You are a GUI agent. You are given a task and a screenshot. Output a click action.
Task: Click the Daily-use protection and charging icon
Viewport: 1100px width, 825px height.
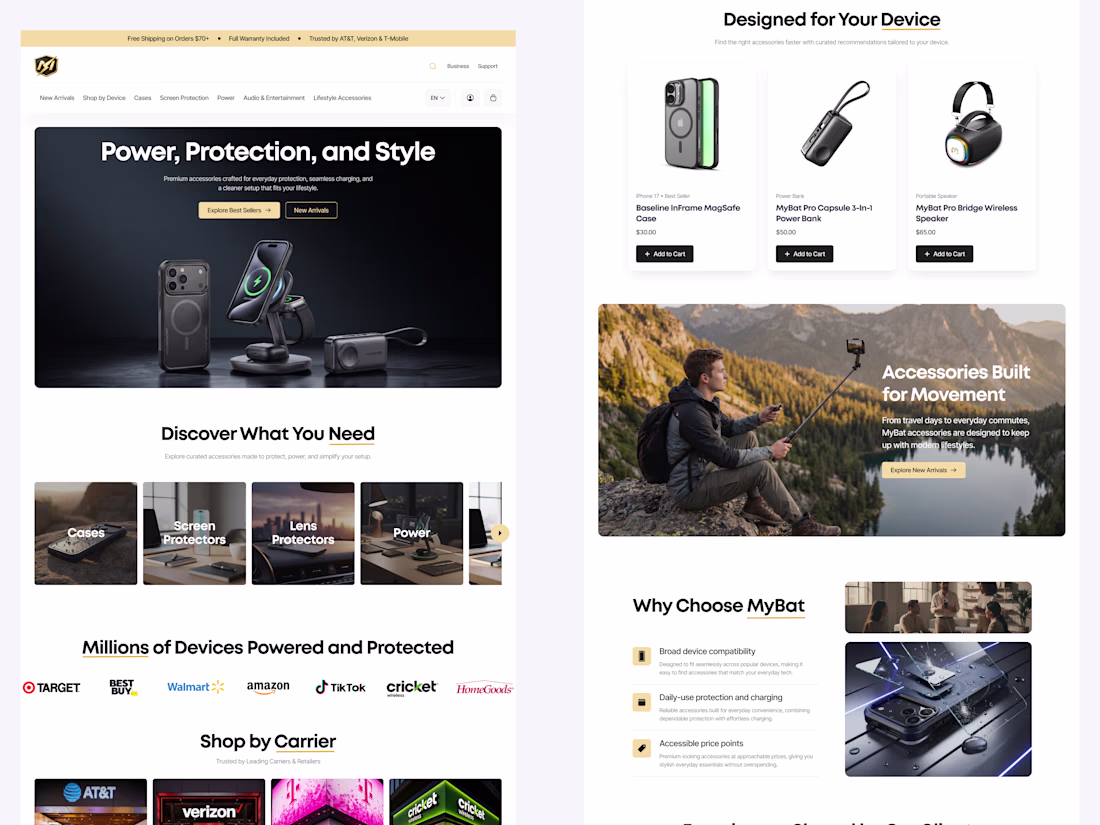[642, 702]
